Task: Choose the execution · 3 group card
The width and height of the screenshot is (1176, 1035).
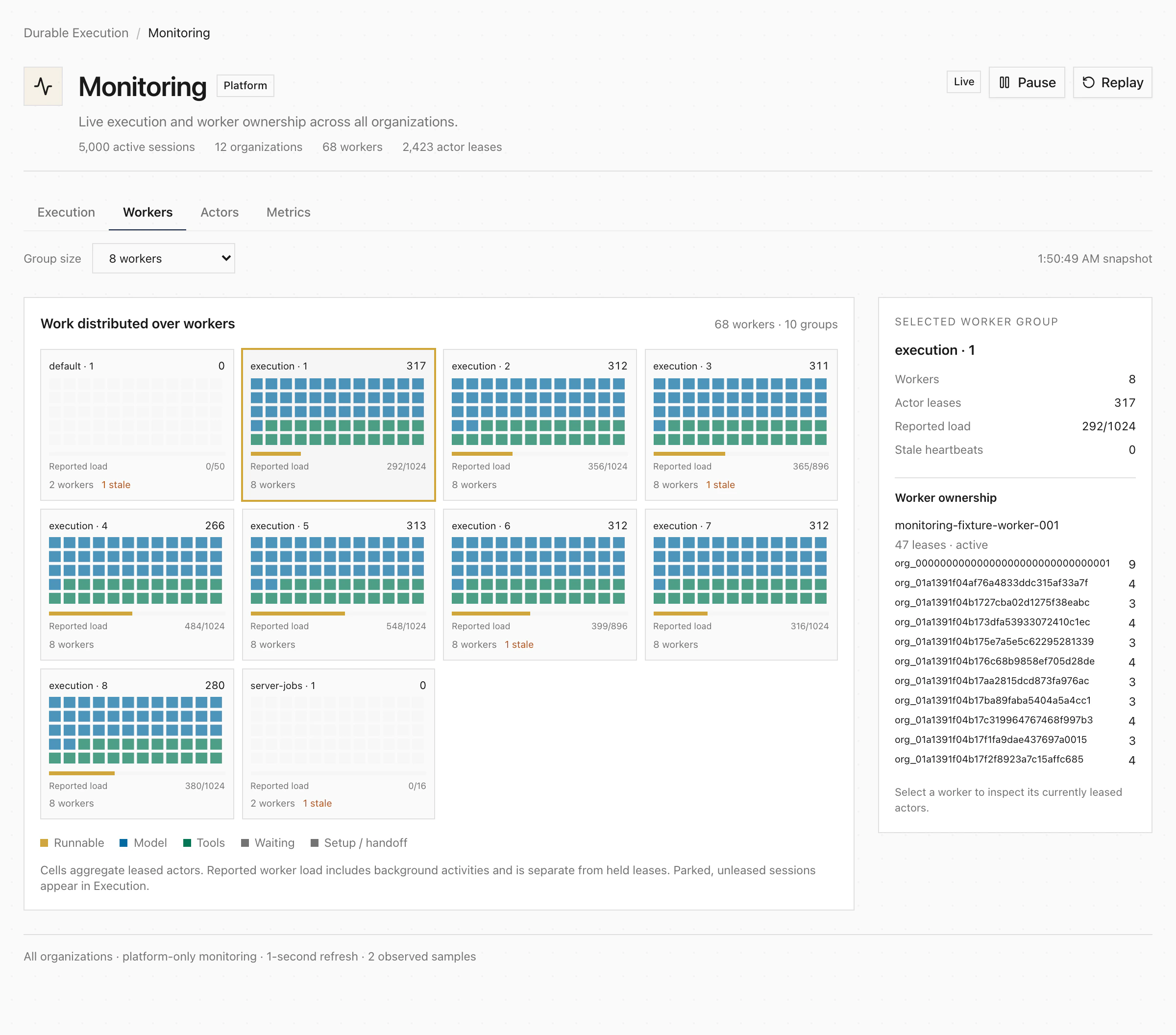Action: pos(741,424)
